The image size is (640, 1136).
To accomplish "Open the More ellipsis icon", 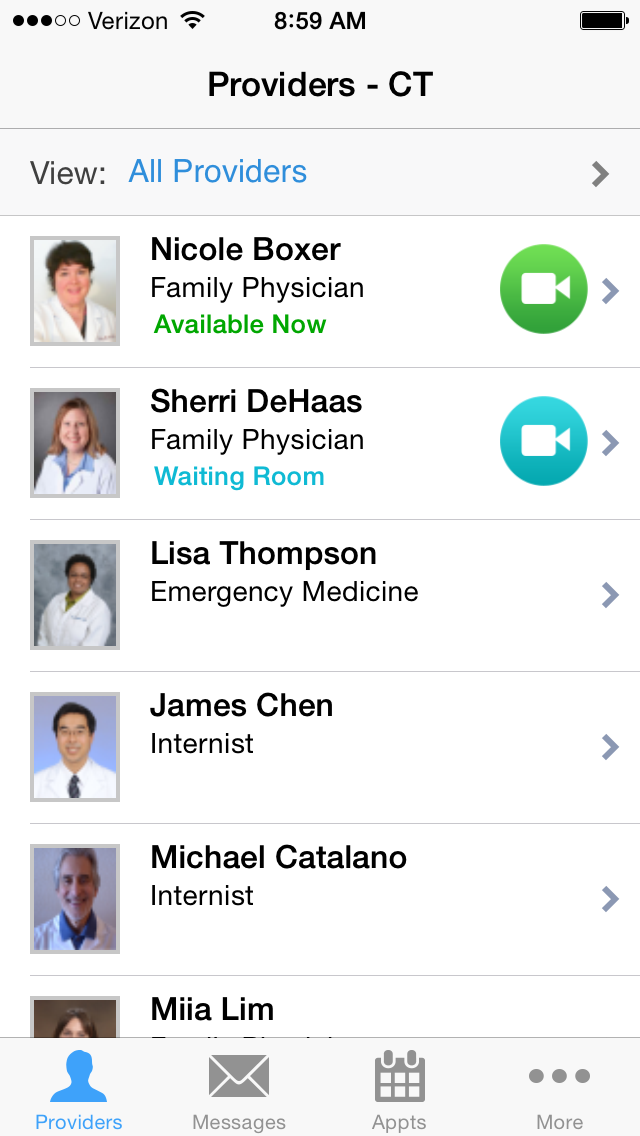I will 559,1077.
